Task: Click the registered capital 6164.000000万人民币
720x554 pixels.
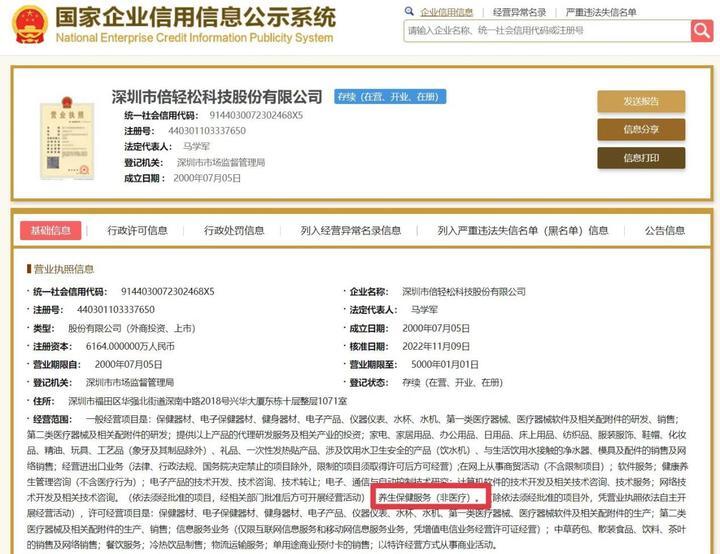Action: (130, 346)
